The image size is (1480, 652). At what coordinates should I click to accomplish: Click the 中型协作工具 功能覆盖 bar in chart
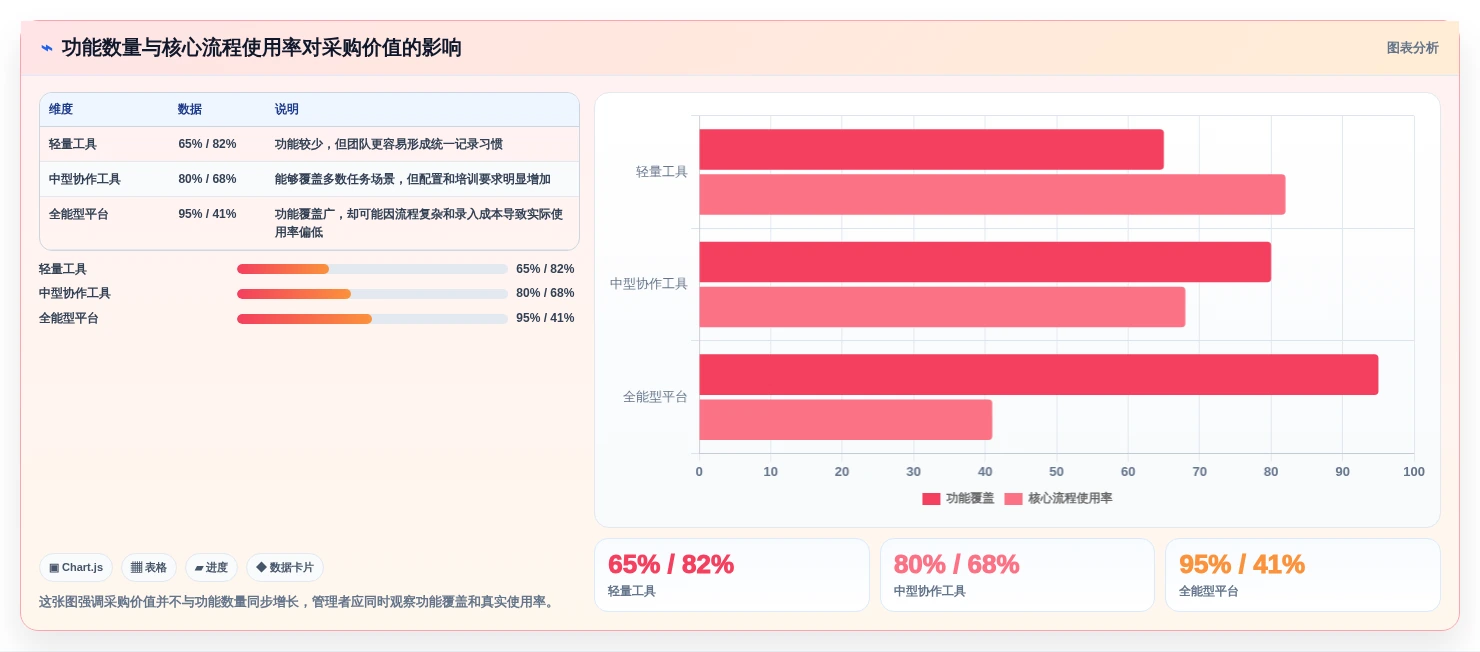click(x=985, y=262)
